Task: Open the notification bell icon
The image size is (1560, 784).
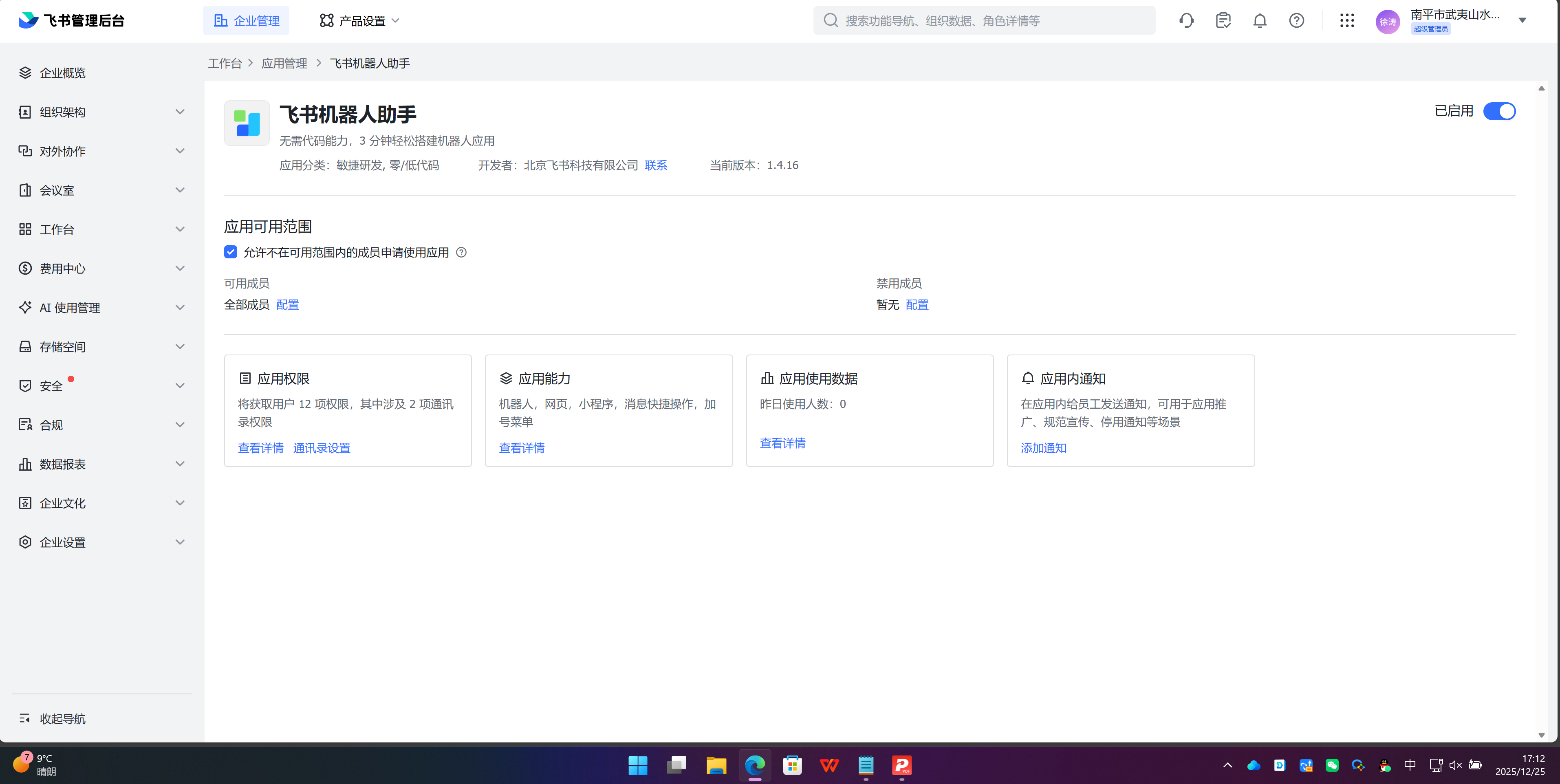Action: 1260,20
